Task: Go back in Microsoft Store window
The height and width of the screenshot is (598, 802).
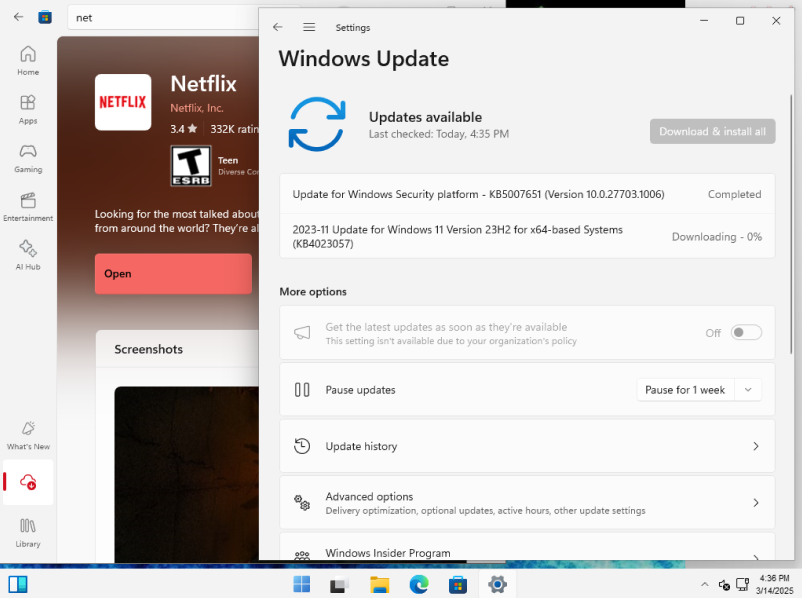Action: [18, 17]
